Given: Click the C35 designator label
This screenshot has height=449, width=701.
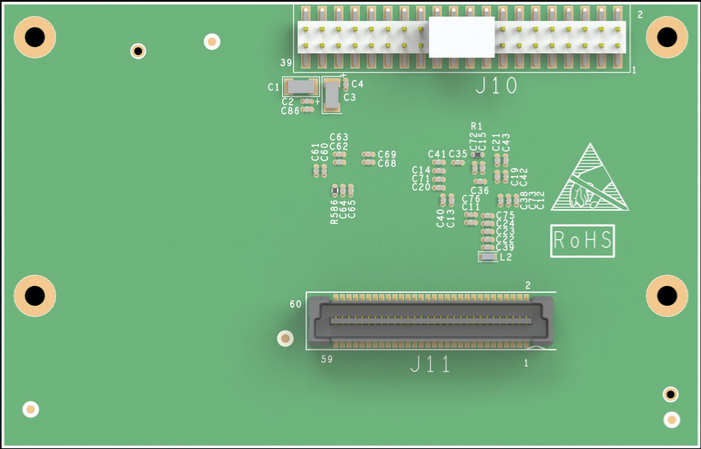Looking at the screenshot, I should 458,154.
